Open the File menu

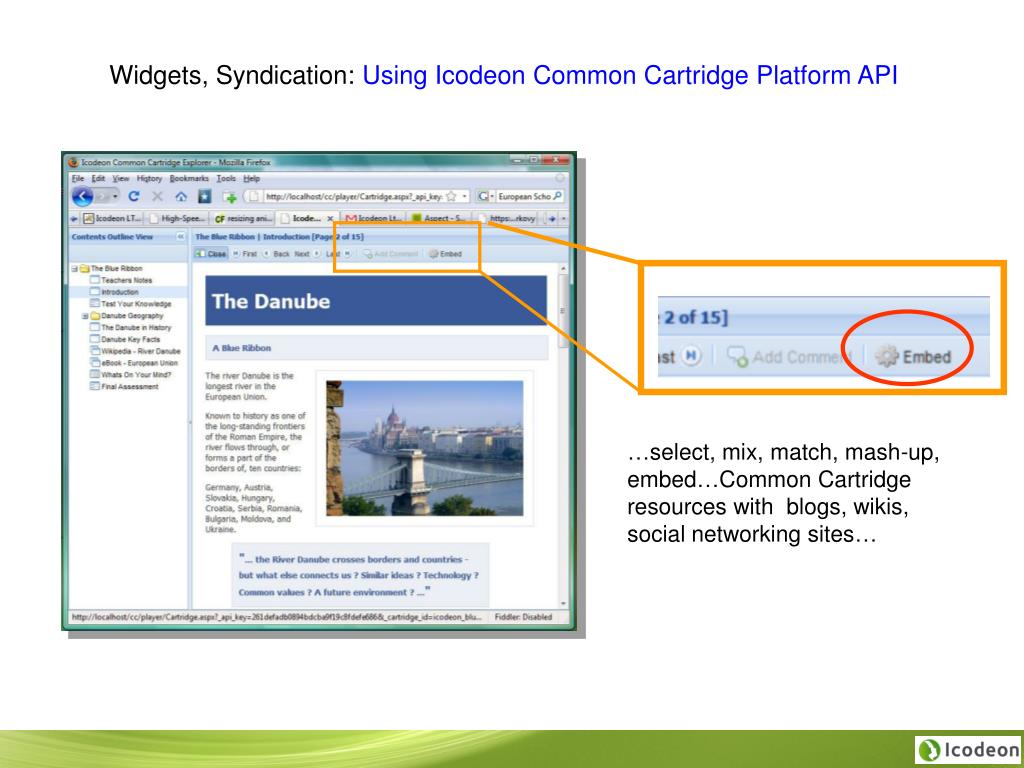78,178
